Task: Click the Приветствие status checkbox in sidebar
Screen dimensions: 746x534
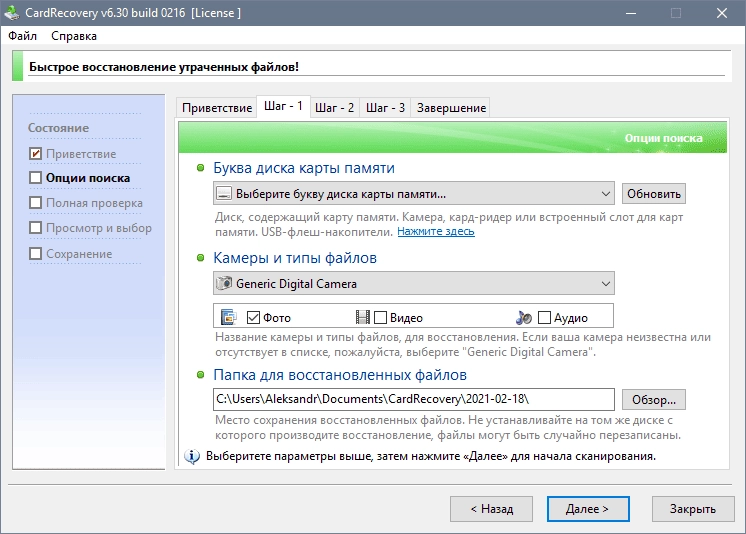Action: [x=36, y=154]
